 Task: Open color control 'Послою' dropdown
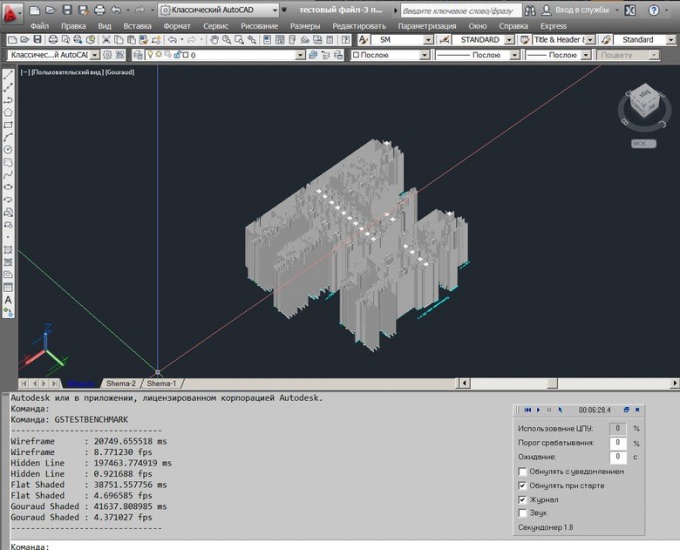[425, 55]
